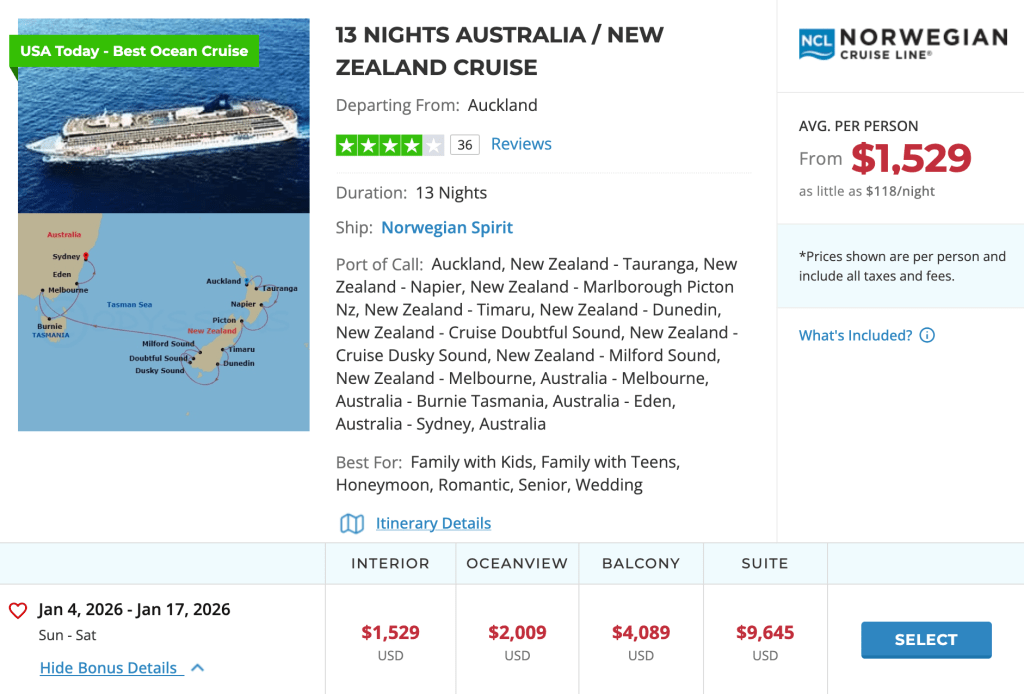Click the info icon beside What's Included
Viewport: 1024px width, 694px height.
click(x=927, y=335)
